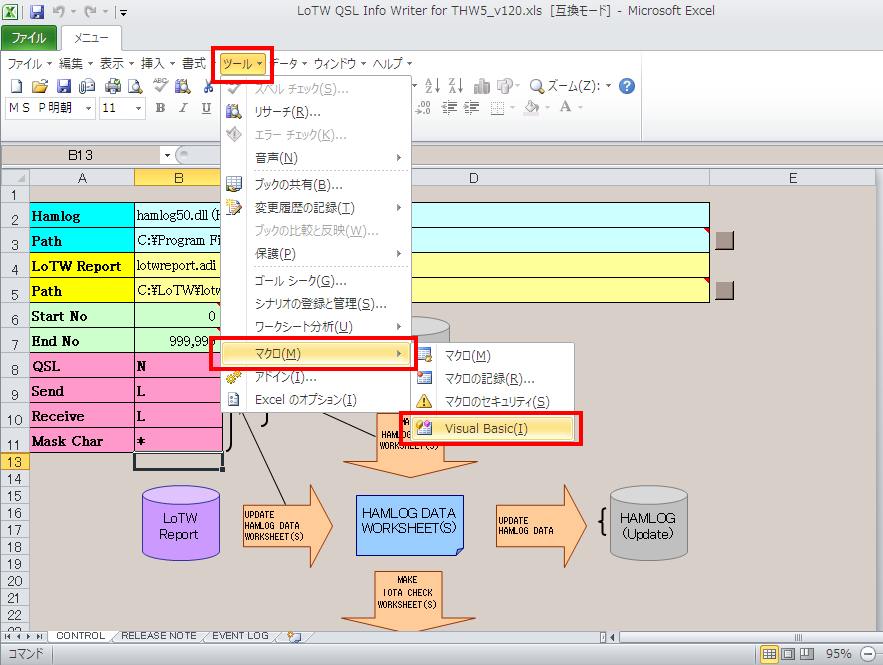Click the shapes drawing toolbar icon

504,86
